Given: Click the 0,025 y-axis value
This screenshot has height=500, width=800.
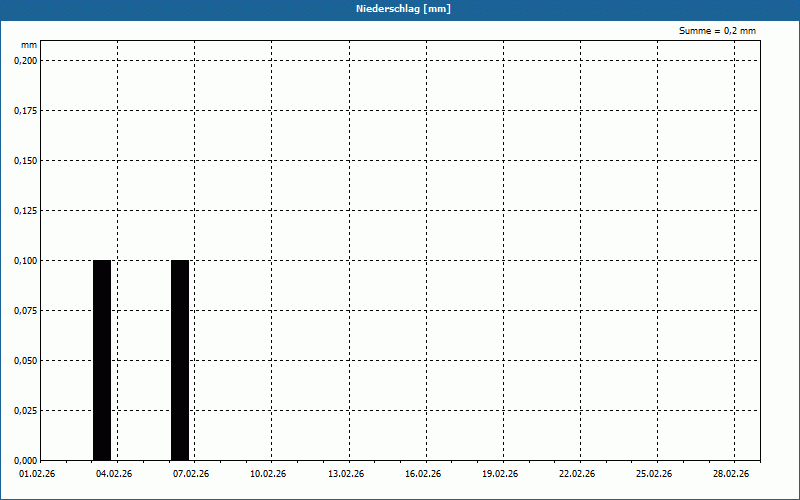Looking at the screenshot, I should click(25, 411).
